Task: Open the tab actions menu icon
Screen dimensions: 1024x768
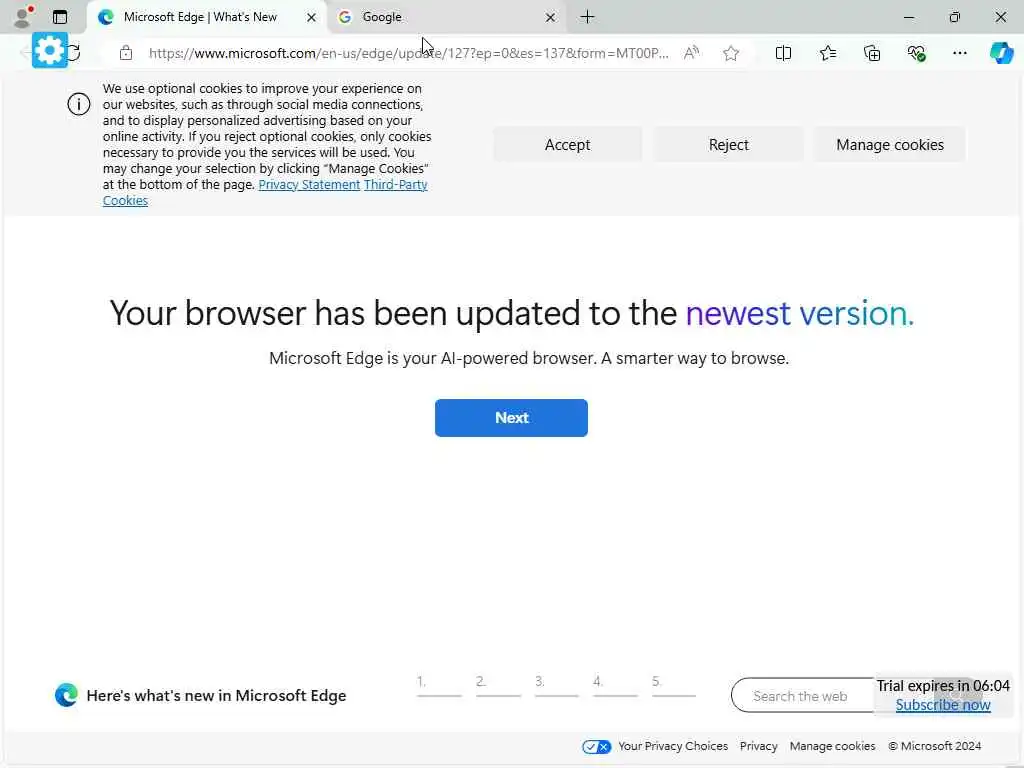Action: pyautogui.click(x=60, y=17)
